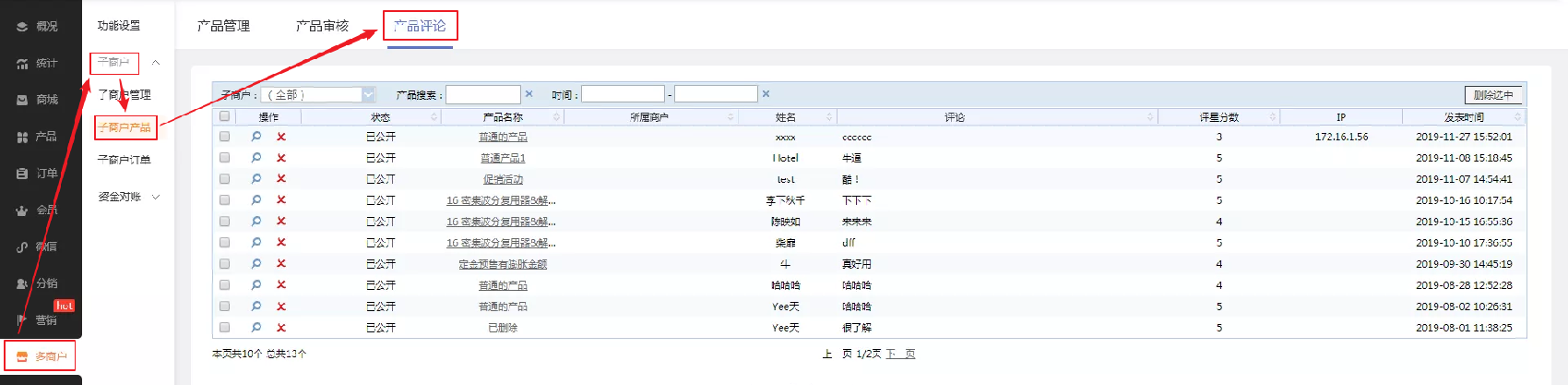Image resolution: width=1568 pixels, height=385 pixels.
Task: Open magnifier for the 'dff' comment row
Action: pos(256,243)
